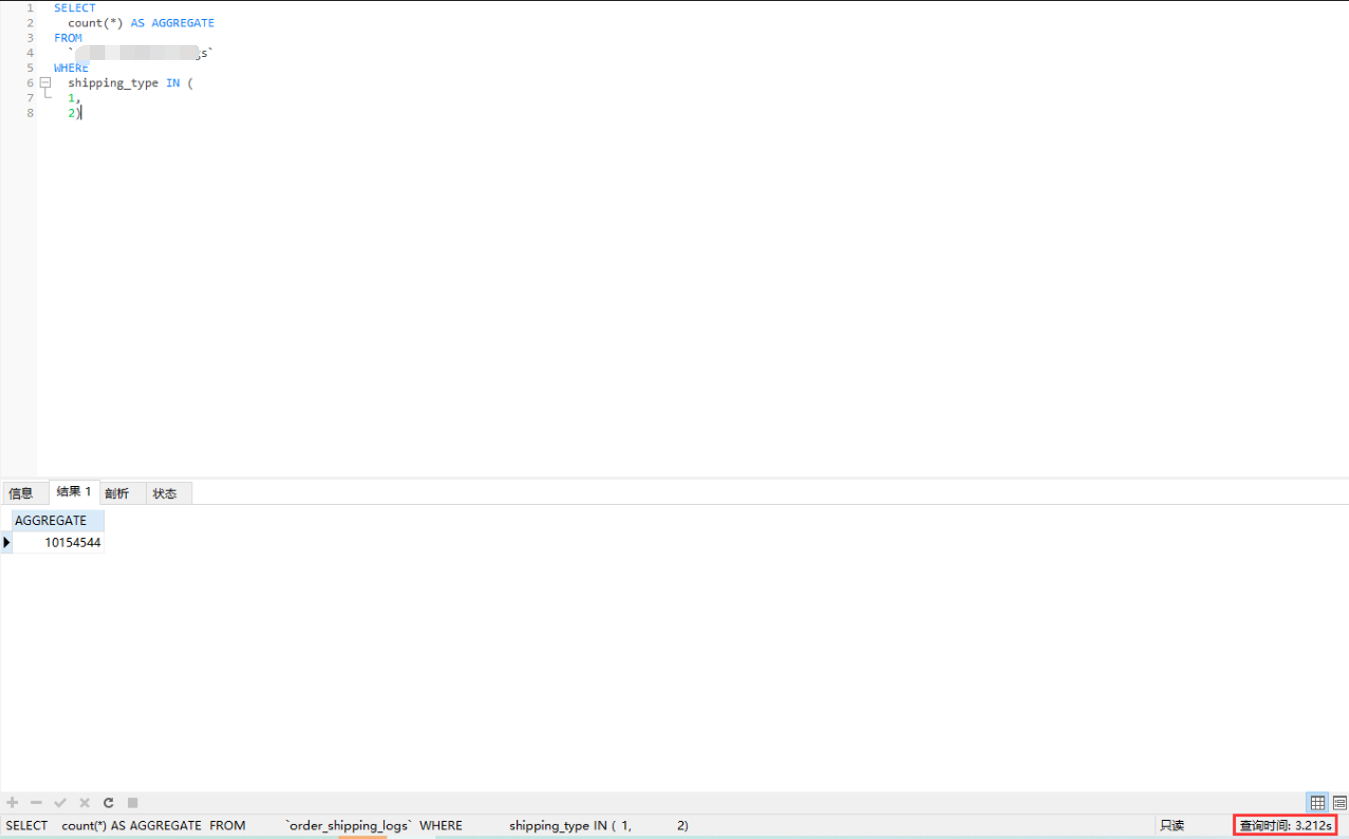This screenshot has height=839, width=1349.
Task: Select the row indicator arrow for 10154544
Action: pyautogui.click(x=6, y=543)
